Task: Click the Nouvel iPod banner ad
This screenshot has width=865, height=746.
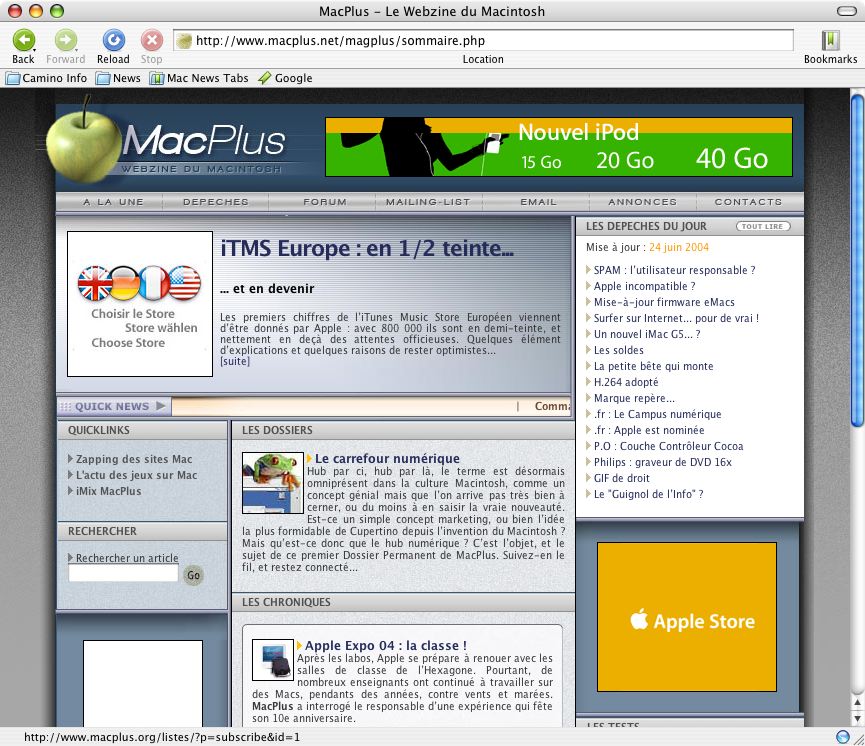Action: click(x=559, y=147)
